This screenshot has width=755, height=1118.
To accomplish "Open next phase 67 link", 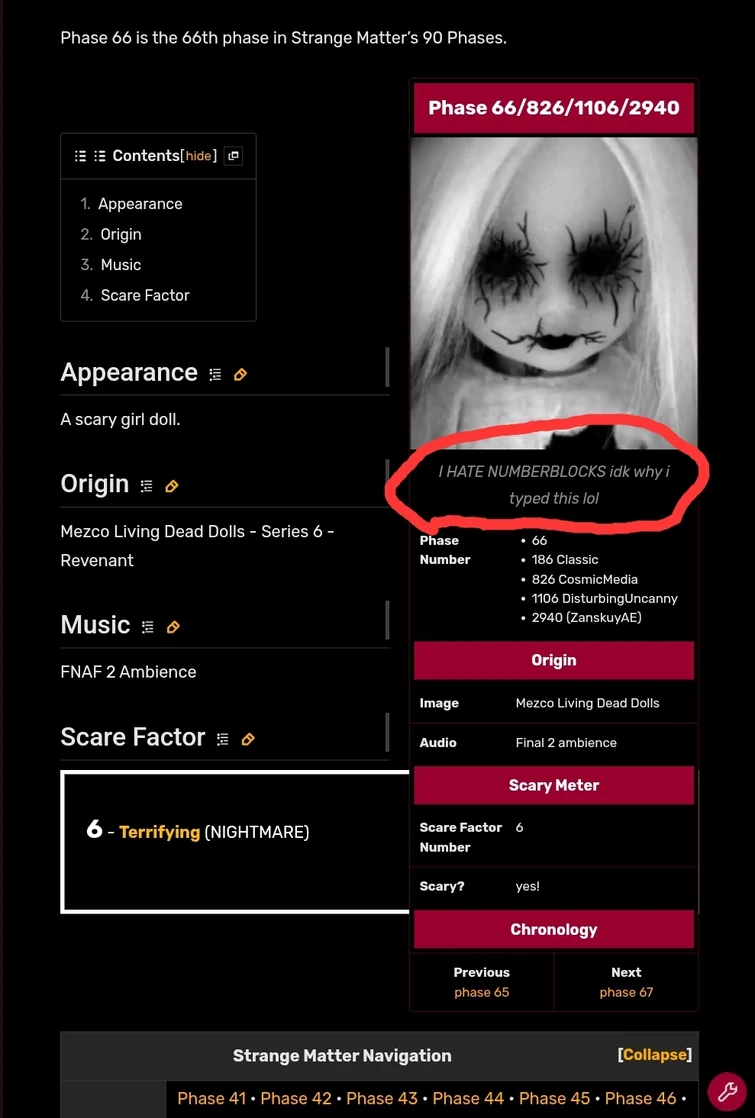I will pos(626,992).
